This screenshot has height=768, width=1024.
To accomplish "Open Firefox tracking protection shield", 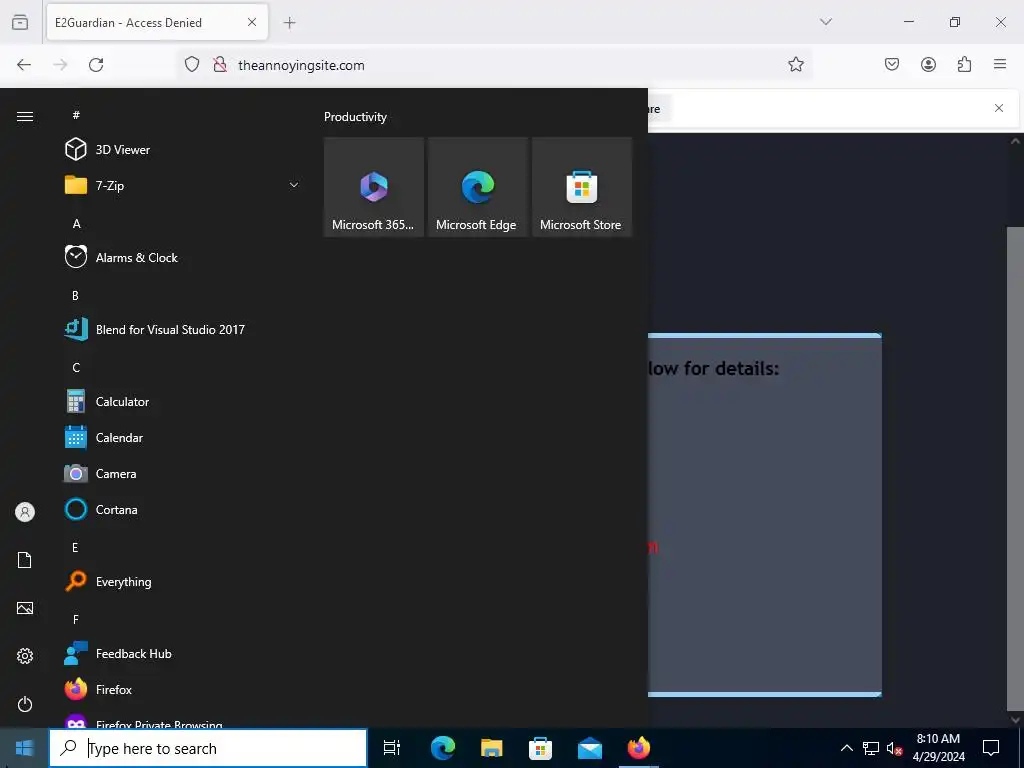I will [x=192, y=65].
